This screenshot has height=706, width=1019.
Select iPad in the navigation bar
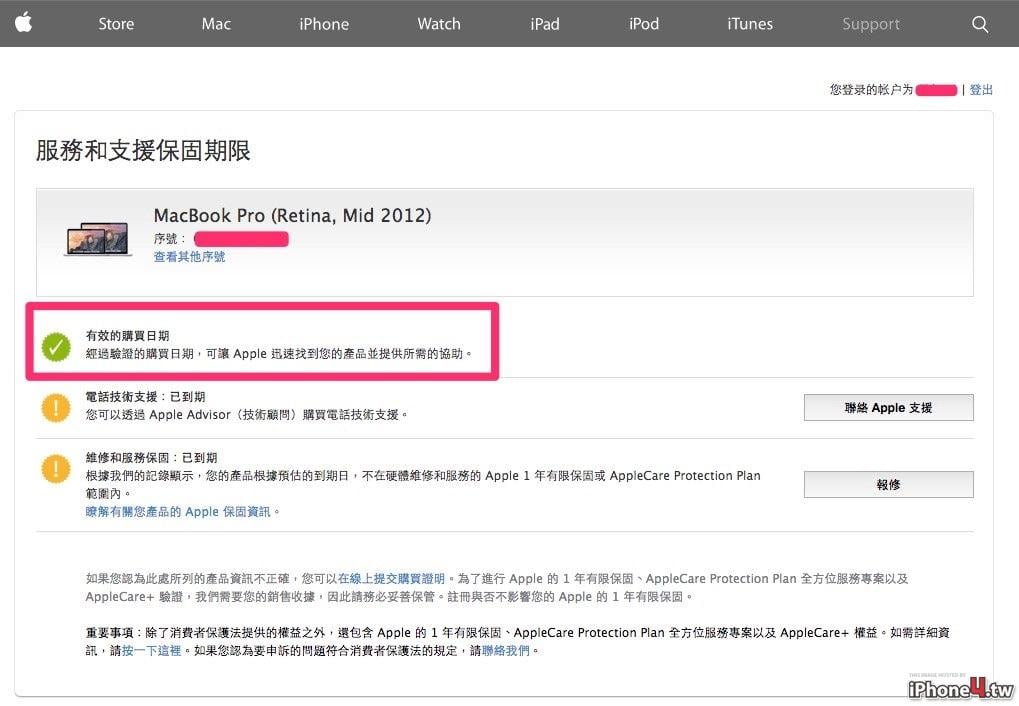coord(545,24)
